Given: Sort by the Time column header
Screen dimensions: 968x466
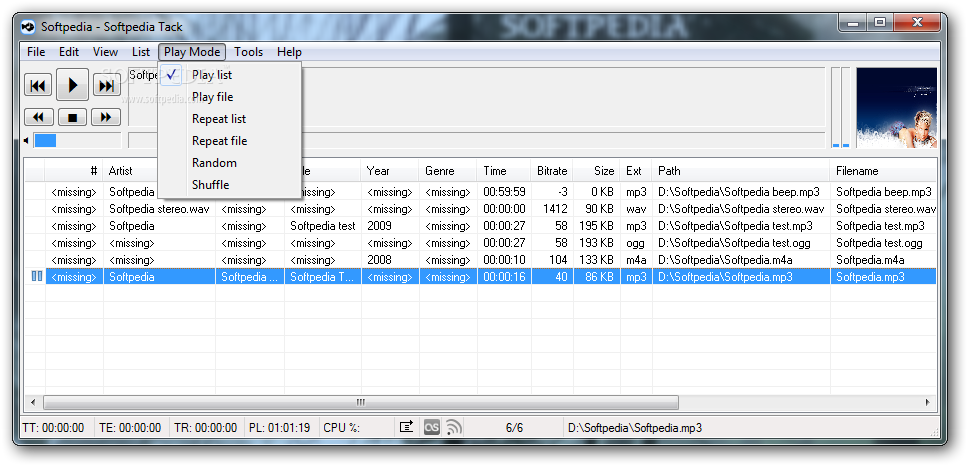Looking at the screenshot, I should (x=504, y=171).
